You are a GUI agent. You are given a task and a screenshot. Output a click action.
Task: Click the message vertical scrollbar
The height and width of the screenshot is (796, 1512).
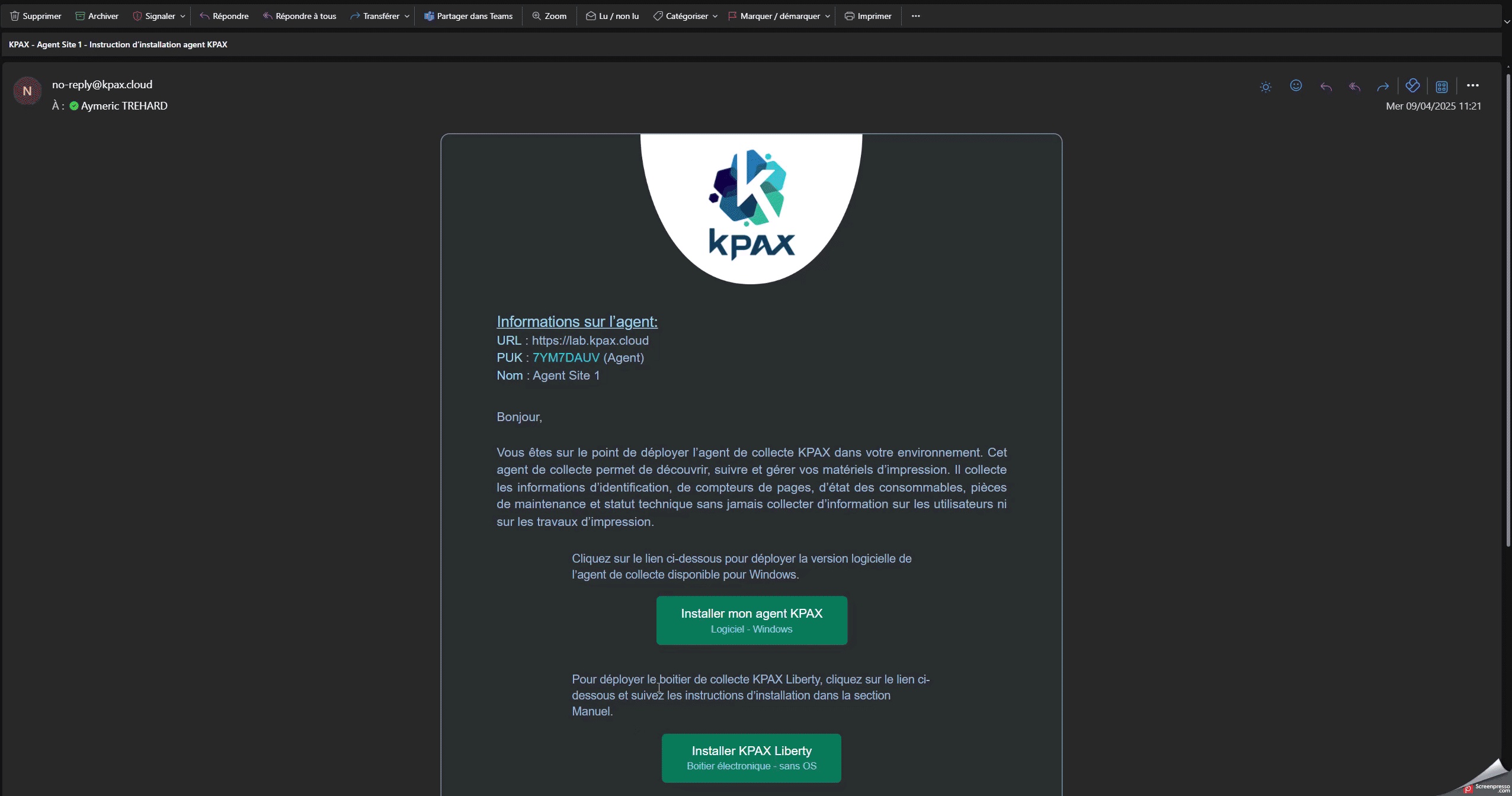click(x=1508, y=308)
